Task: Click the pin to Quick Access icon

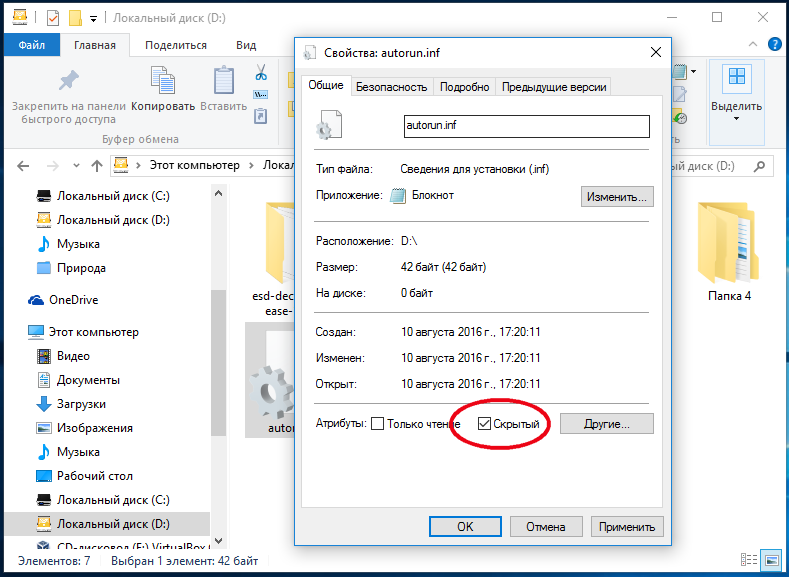Action: pyautogui.click(x=68, y=82)
